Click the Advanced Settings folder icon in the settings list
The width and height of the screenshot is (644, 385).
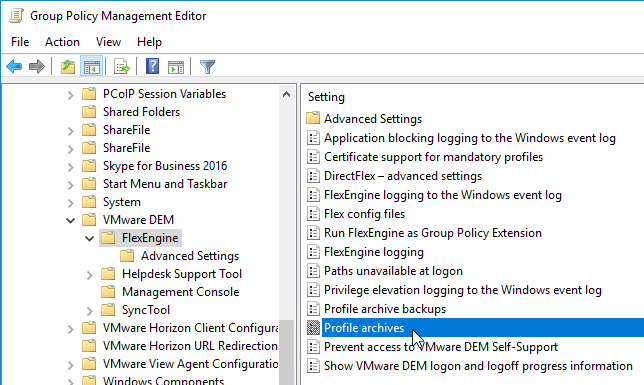(313, 118)
